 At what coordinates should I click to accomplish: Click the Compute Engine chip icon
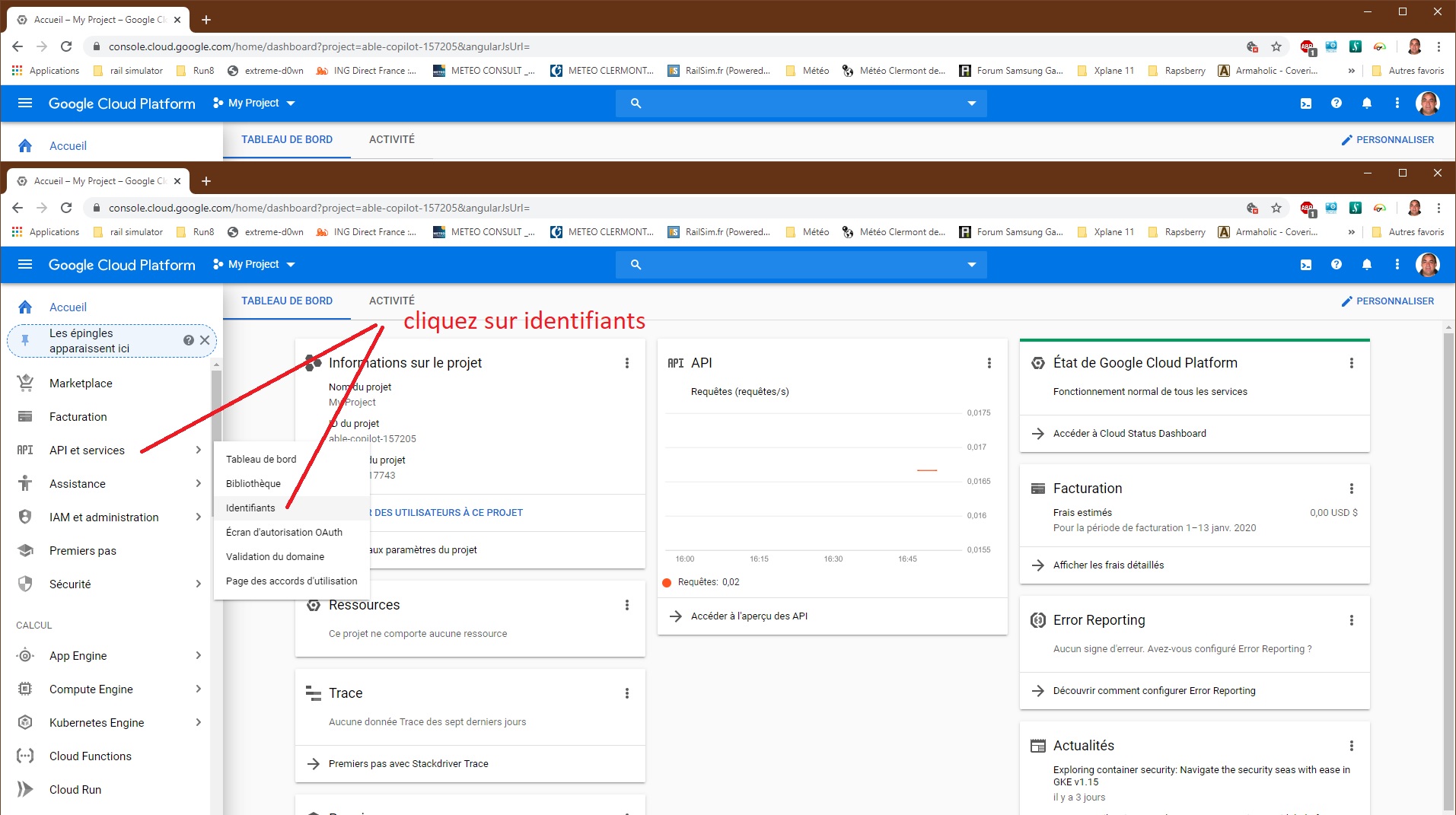tap(25, 689)
